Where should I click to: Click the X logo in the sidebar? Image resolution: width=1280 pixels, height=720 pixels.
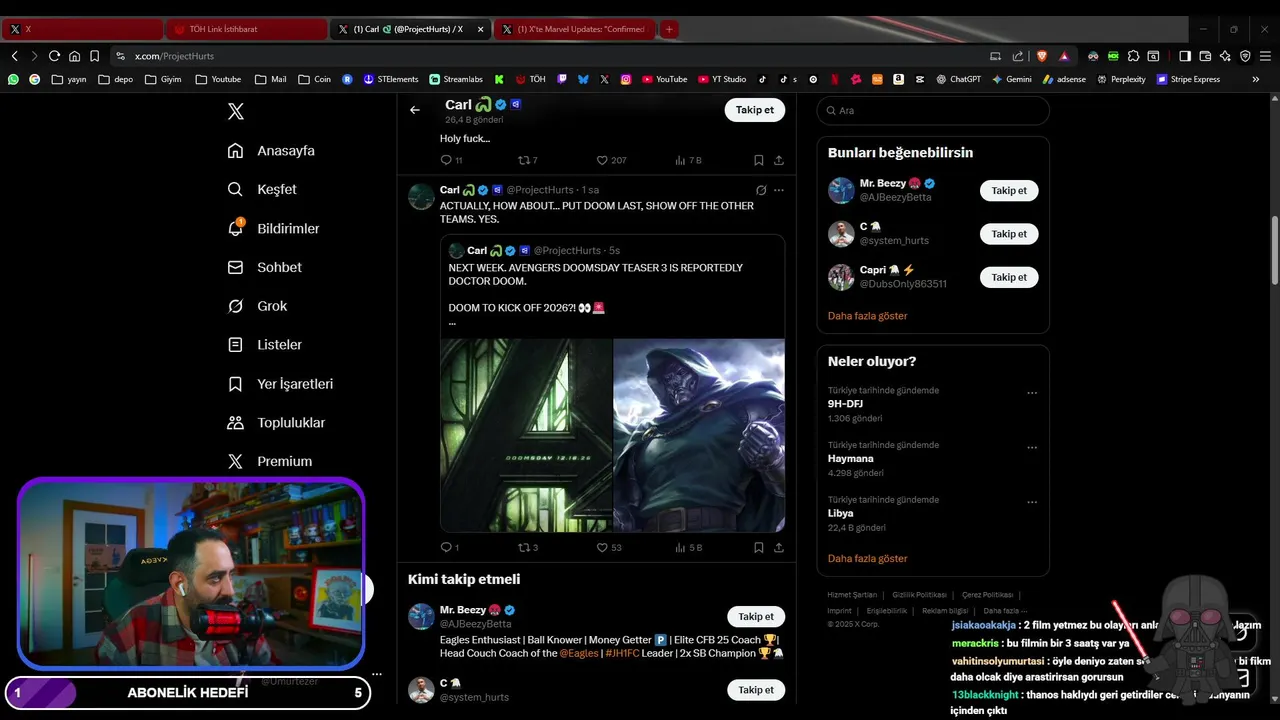point(236,111)
